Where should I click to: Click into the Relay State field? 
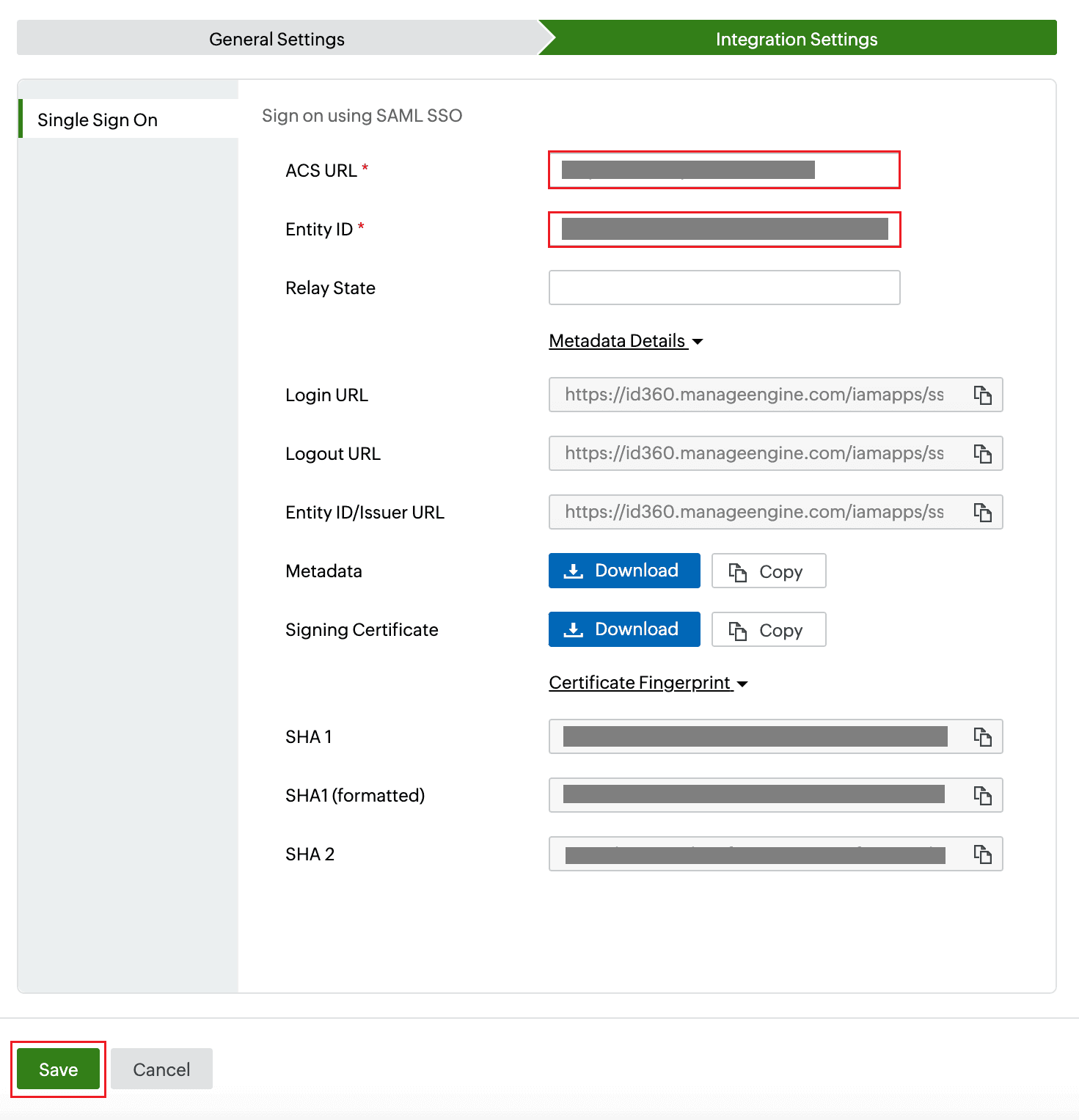tap(724, 288)
